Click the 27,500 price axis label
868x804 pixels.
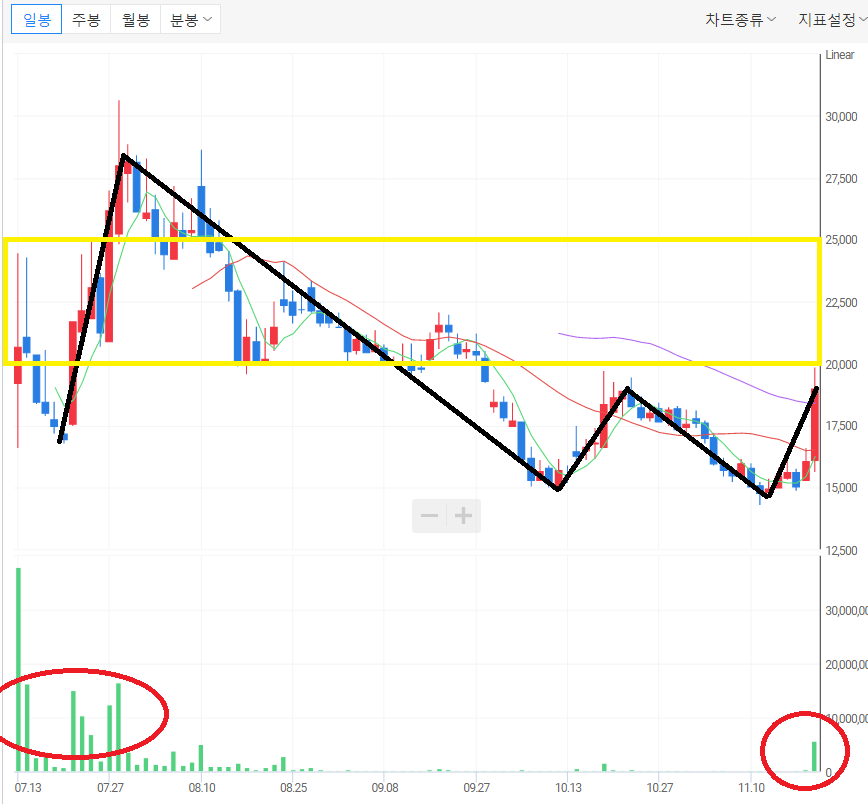(841, 179)
